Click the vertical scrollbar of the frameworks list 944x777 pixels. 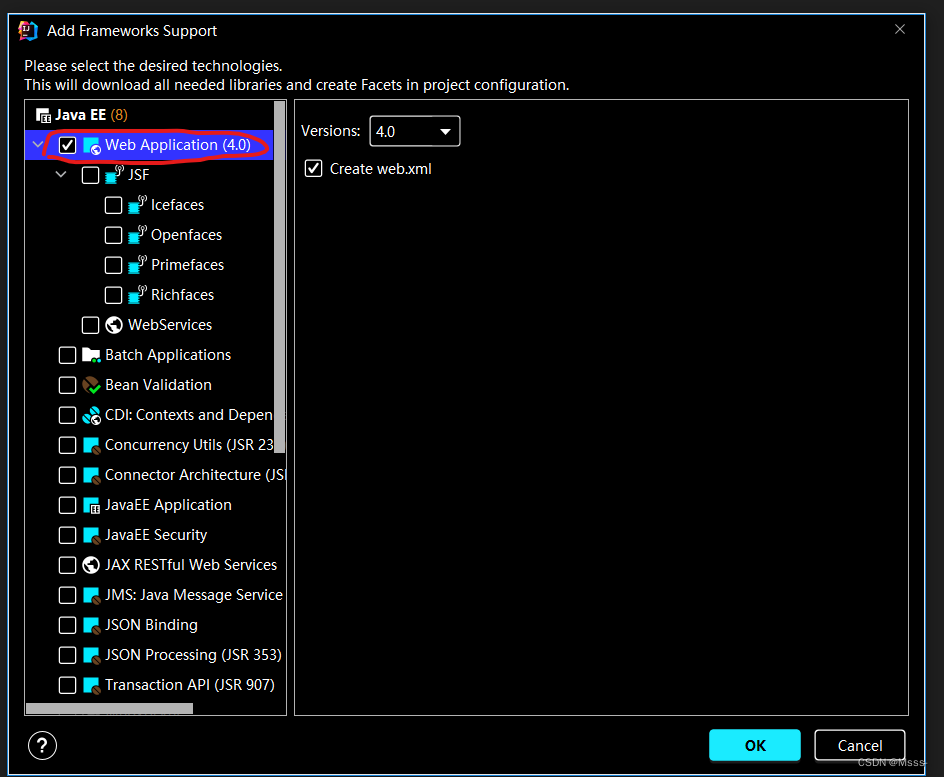(279, 277)
